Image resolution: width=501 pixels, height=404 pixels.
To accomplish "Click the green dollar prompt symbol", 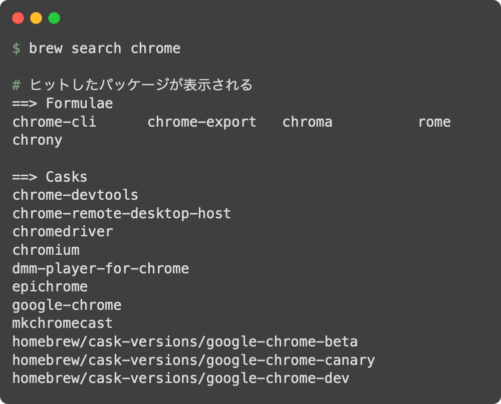I will click(16, 49).
